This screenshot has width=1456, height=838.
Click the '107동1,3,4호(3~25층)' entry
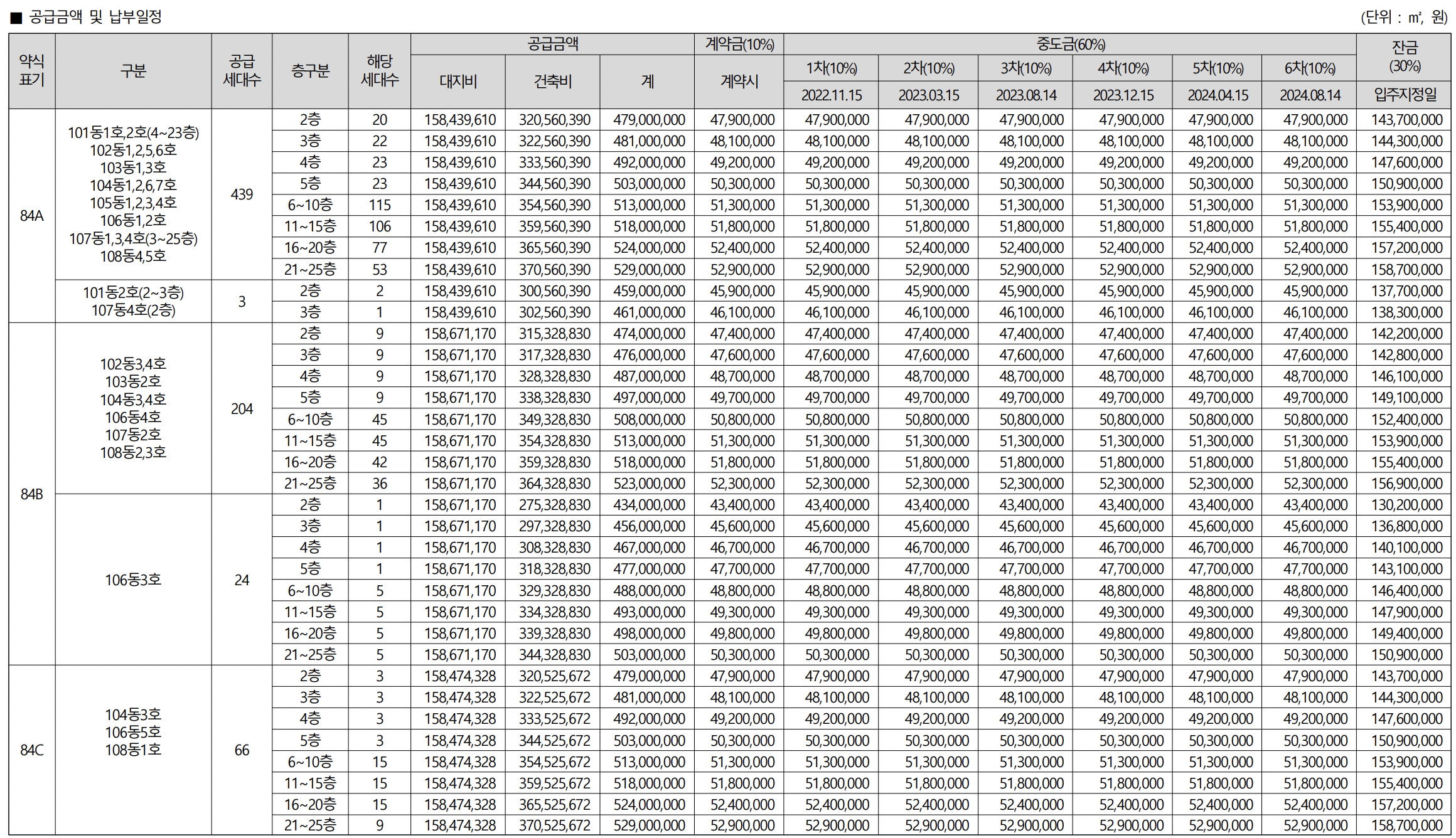[x=133, y=239]
